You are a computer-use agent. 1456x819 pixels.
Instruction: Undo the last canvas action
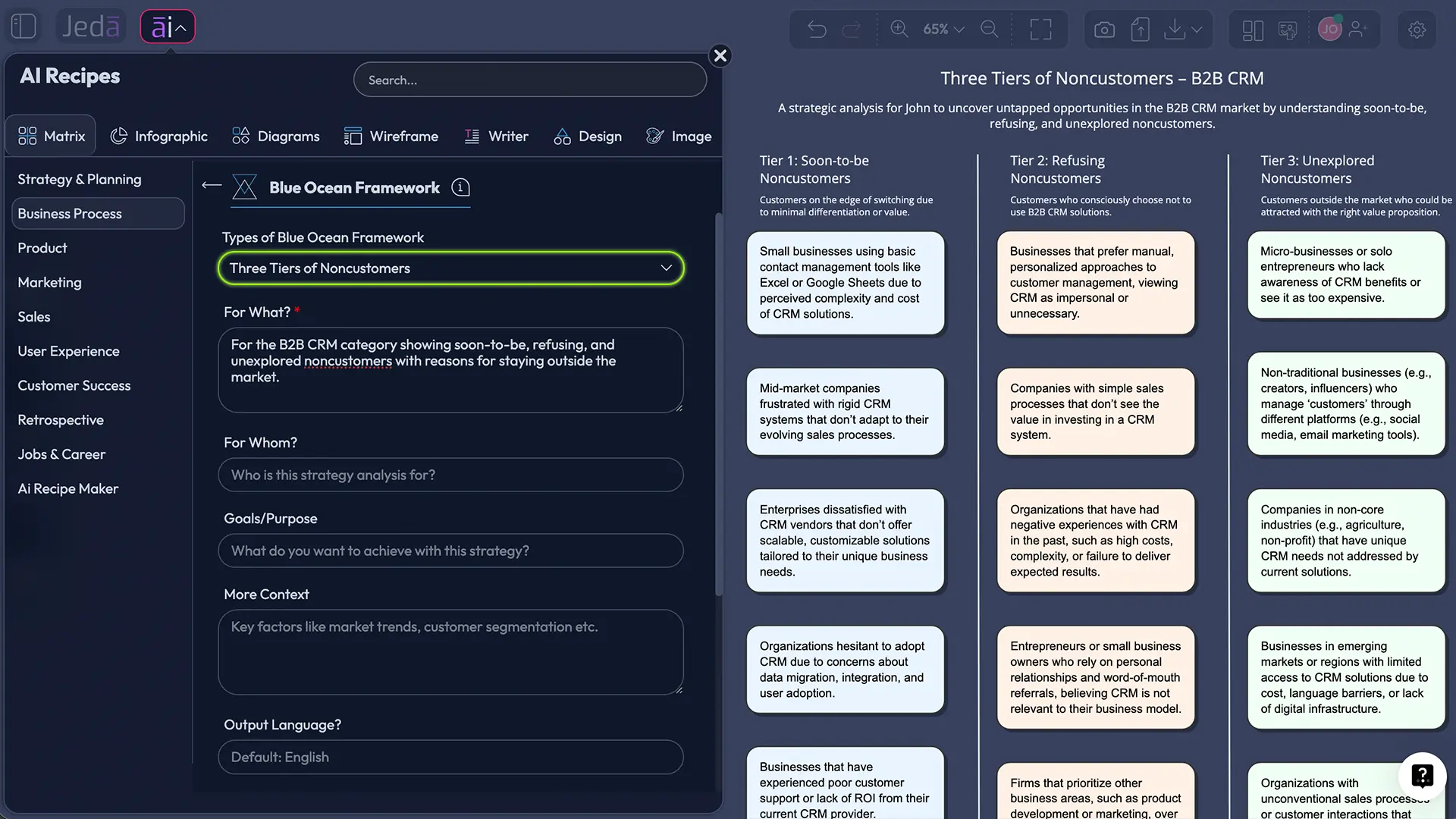[817, 30]
